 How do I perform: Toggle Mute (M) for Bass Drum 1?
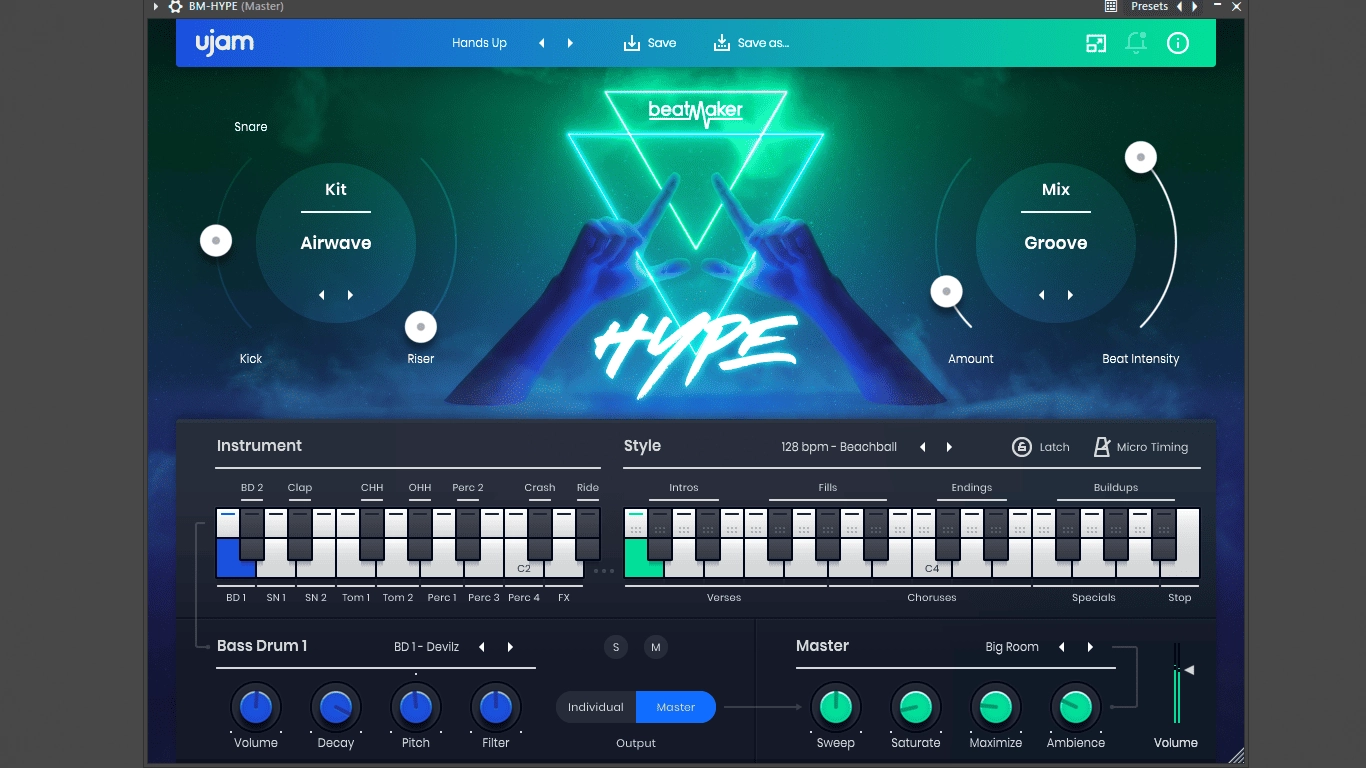656,647
